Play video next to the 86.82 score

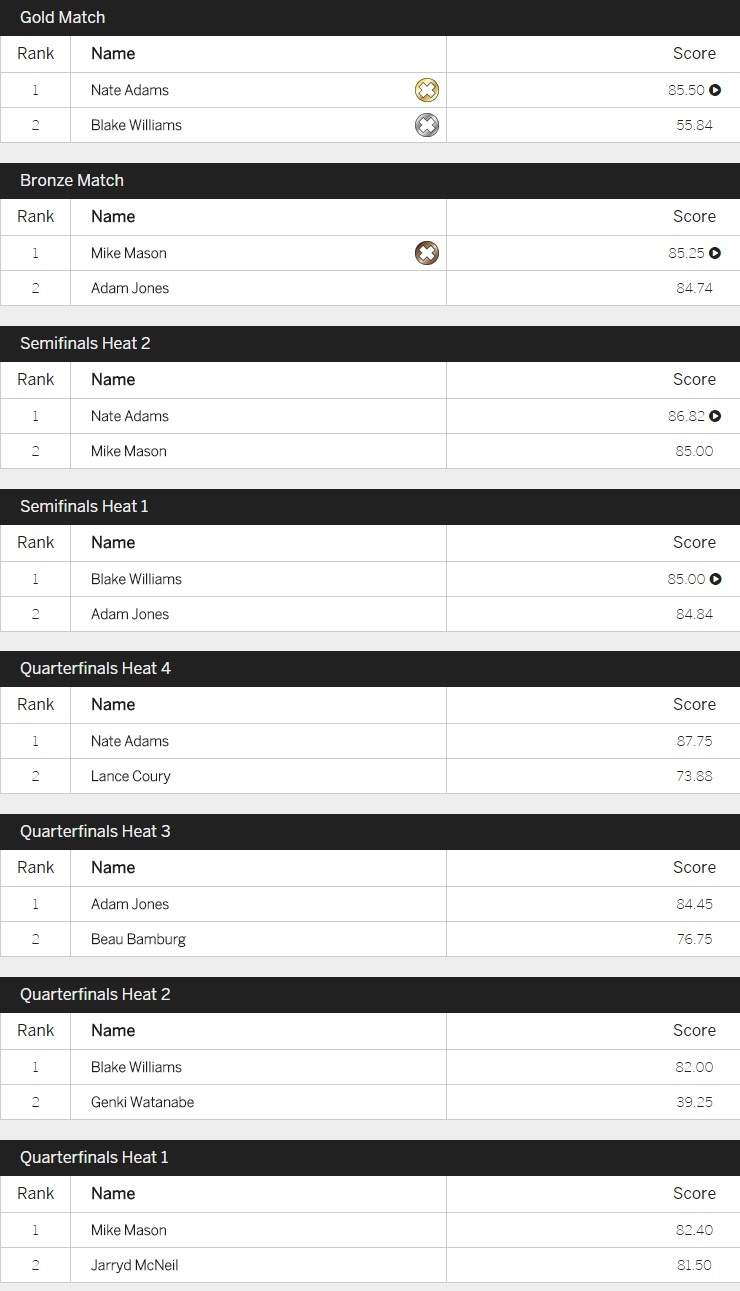coord(715,416)
